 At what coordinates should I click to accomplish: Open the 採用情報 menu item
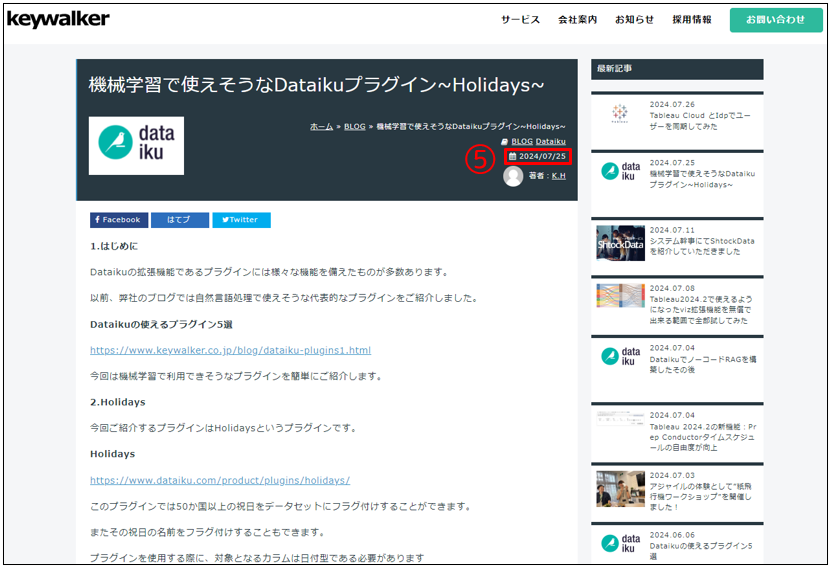click(691, 20)
